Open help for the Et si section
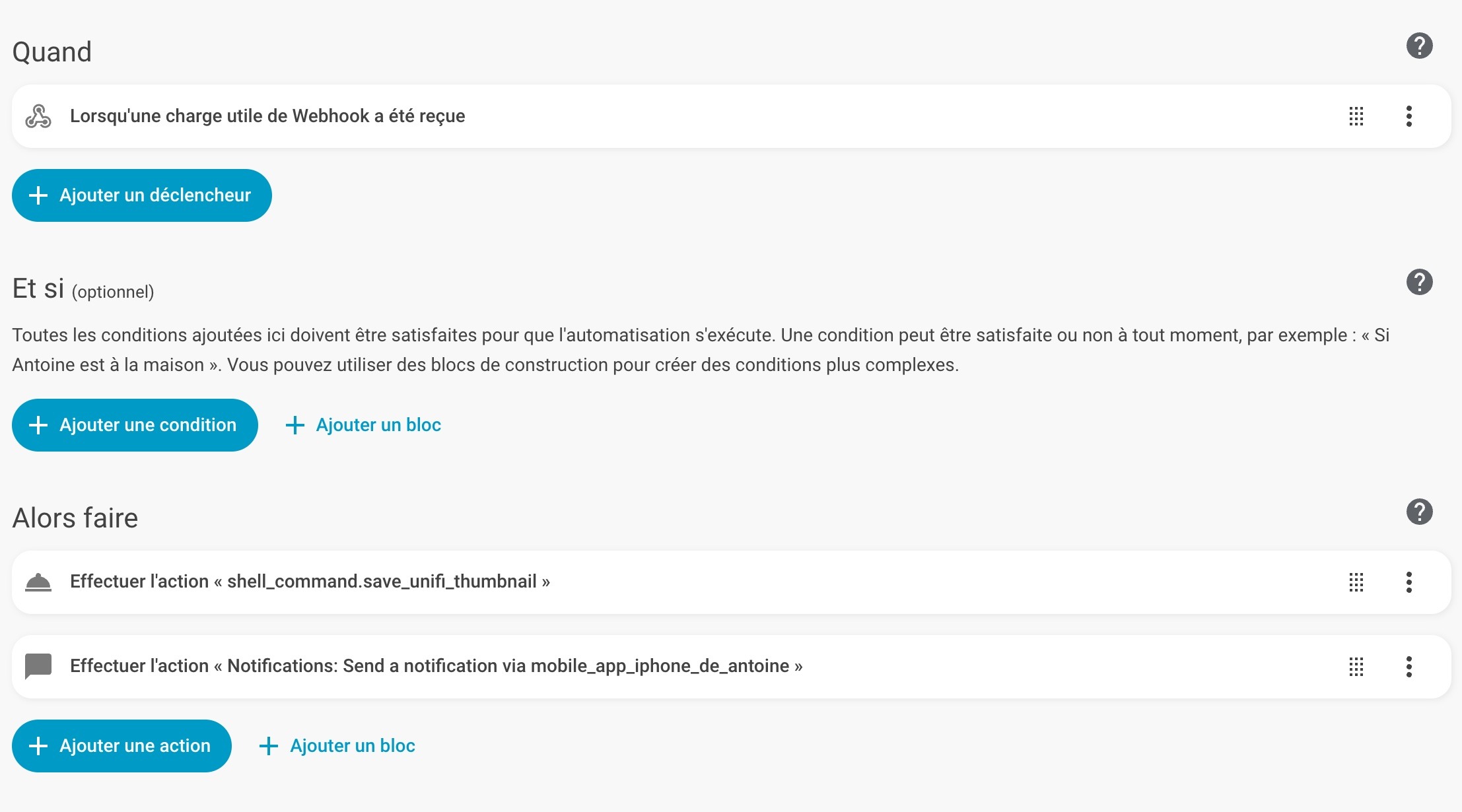The width and height of the screenshot is (1462, 812). pos(1419,282)
